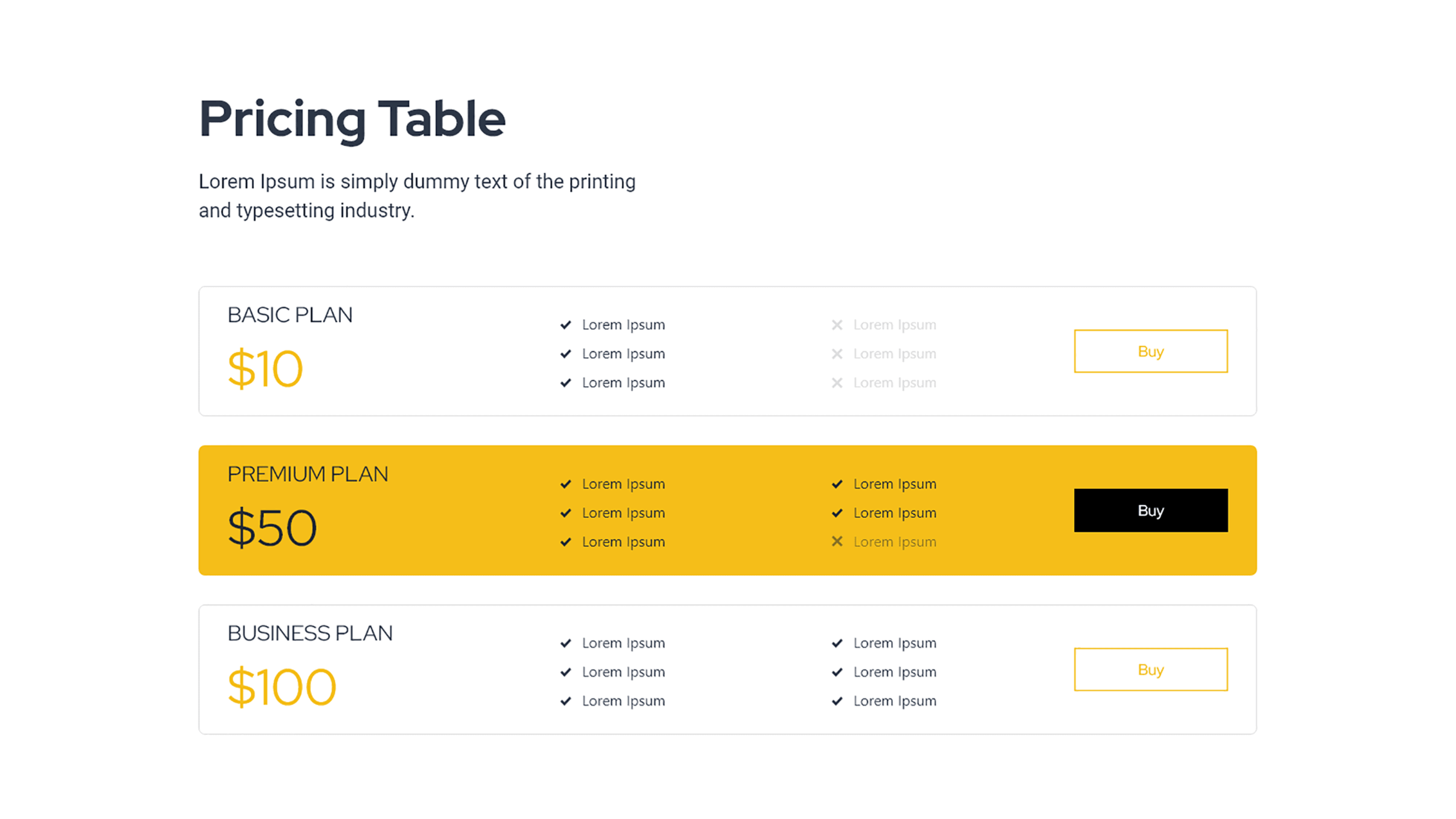Click the BUSINESS PLAN title text
The width and height of the screenshot is (1456, 819).
[x=310, y=633]
